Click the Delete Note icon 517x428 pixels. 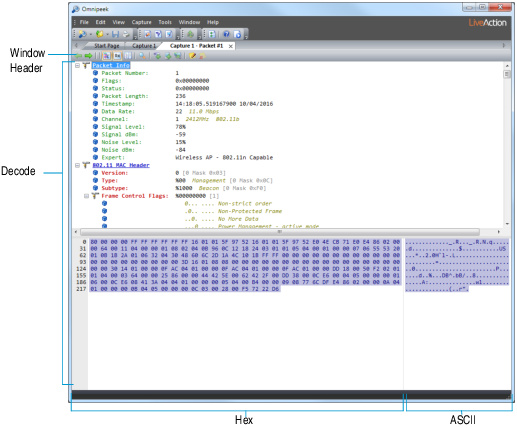click(x=201, y=56)
